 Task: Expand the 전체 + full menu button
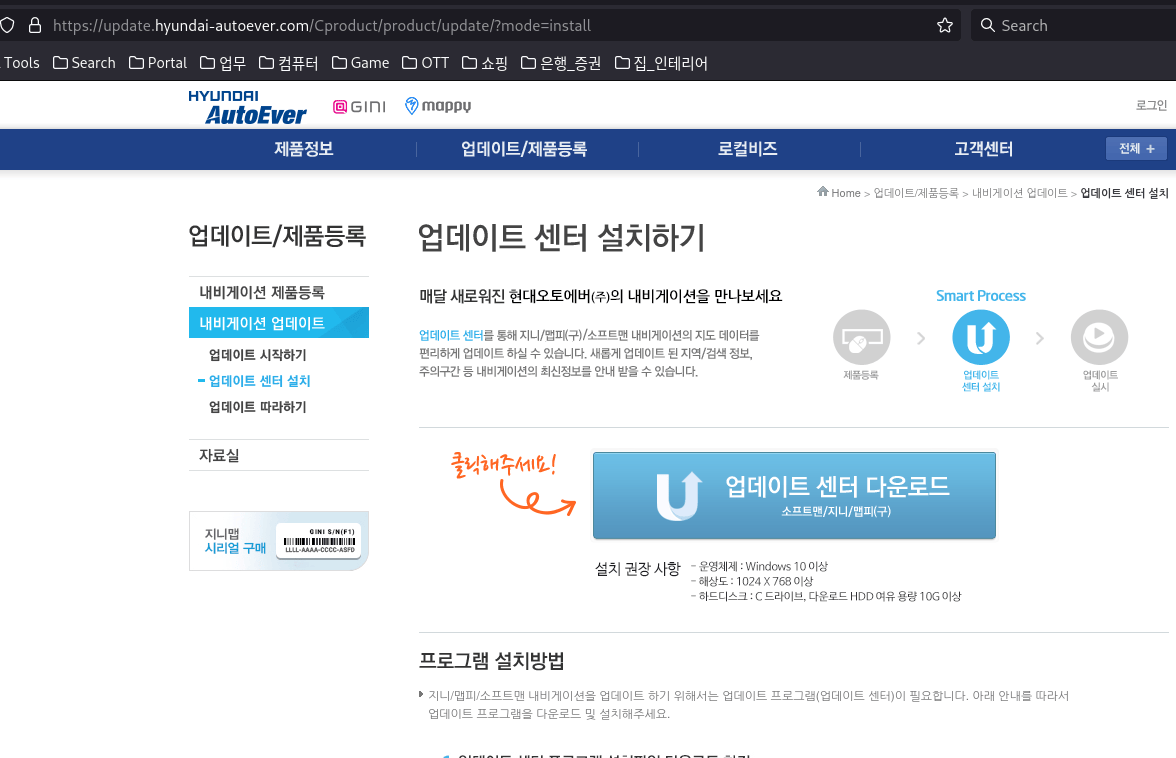click(1136, 148)
